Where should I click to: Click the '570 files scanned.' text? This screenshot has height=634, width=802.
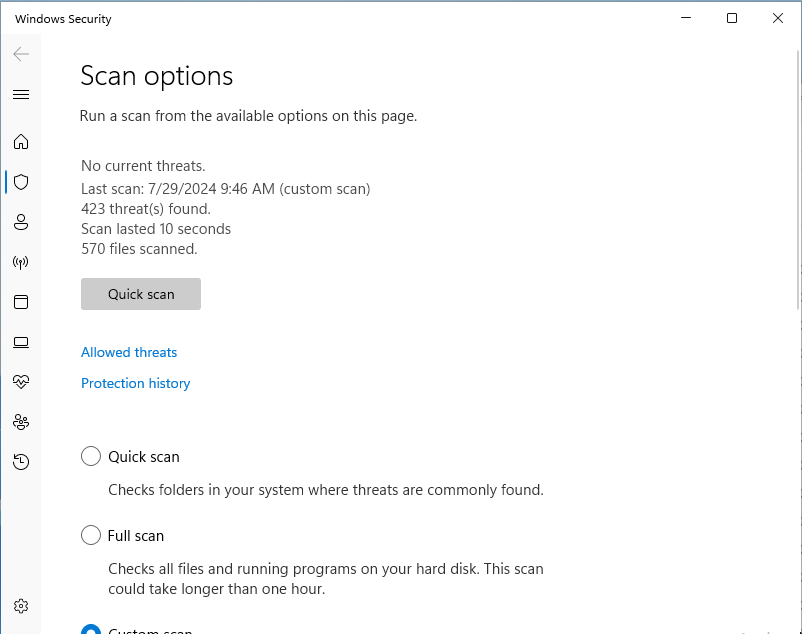click(x=139, y=248)
